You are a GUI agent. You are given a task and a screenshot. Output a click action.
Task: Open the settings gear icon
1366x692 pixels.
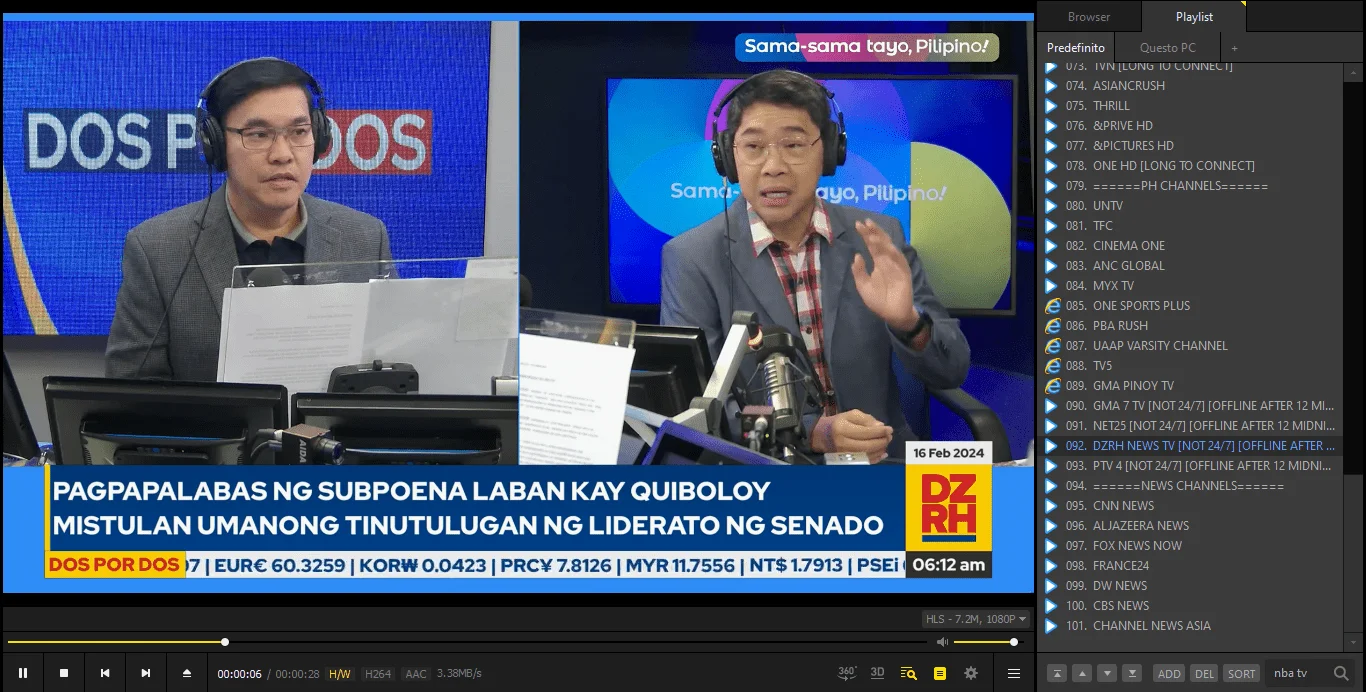tap(971, 673)
